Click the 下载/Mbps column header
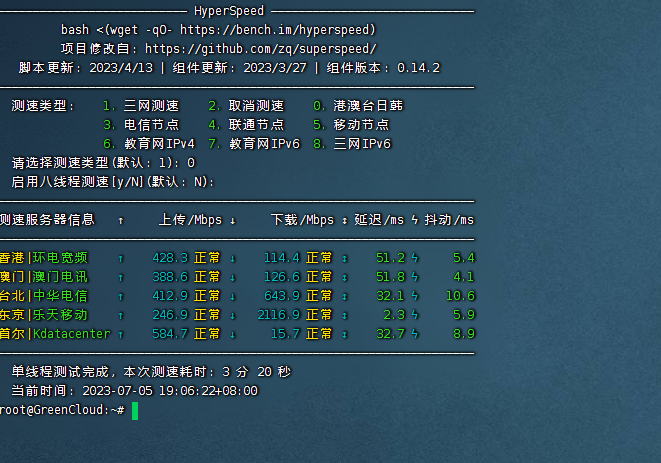661x463 pixels. click(x=302, y=220)
